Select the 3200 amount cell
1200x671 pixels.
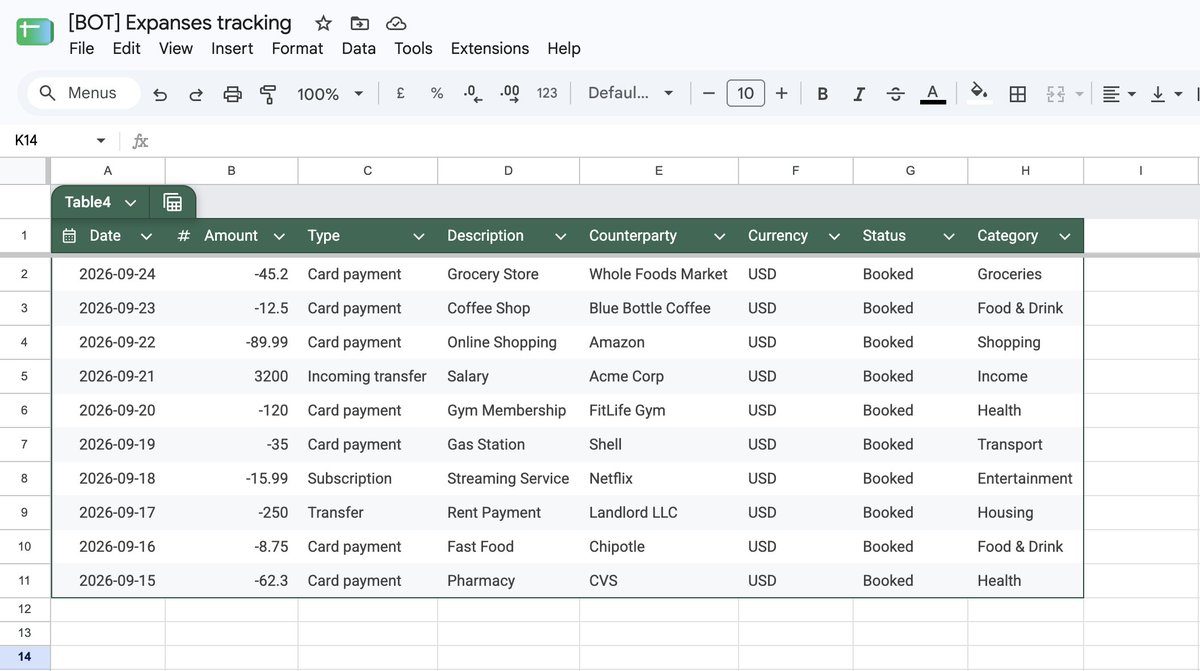coord(231,377)
